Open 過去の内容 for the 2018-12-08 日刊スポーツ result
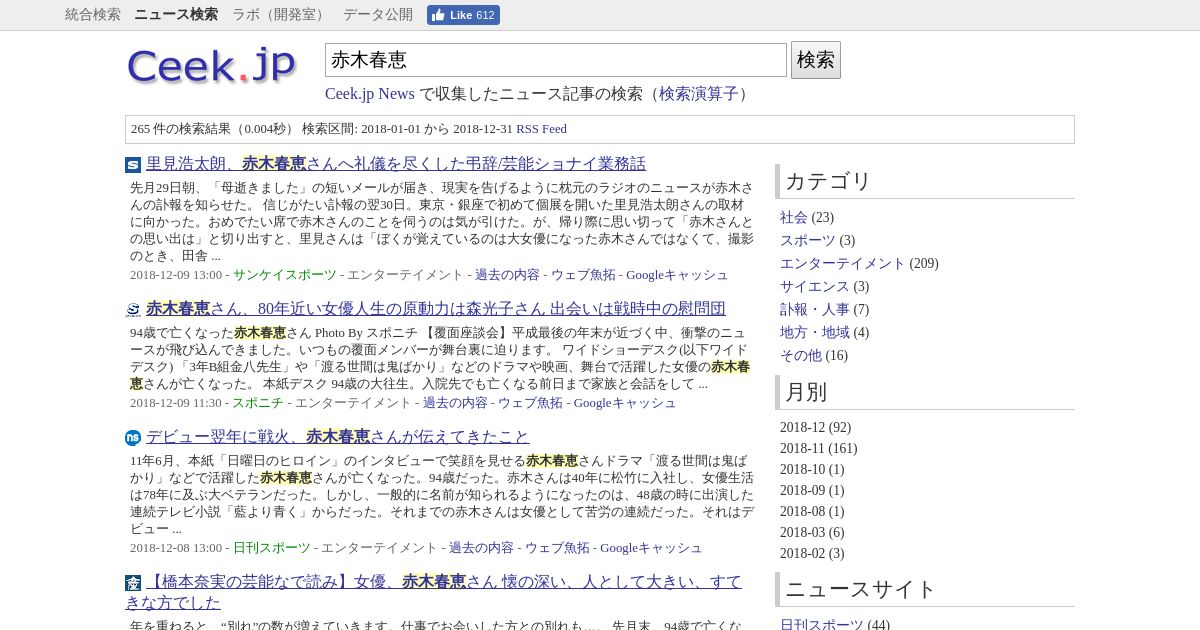This screenshot has width=1200, height=630. click(x=481, y=548)
